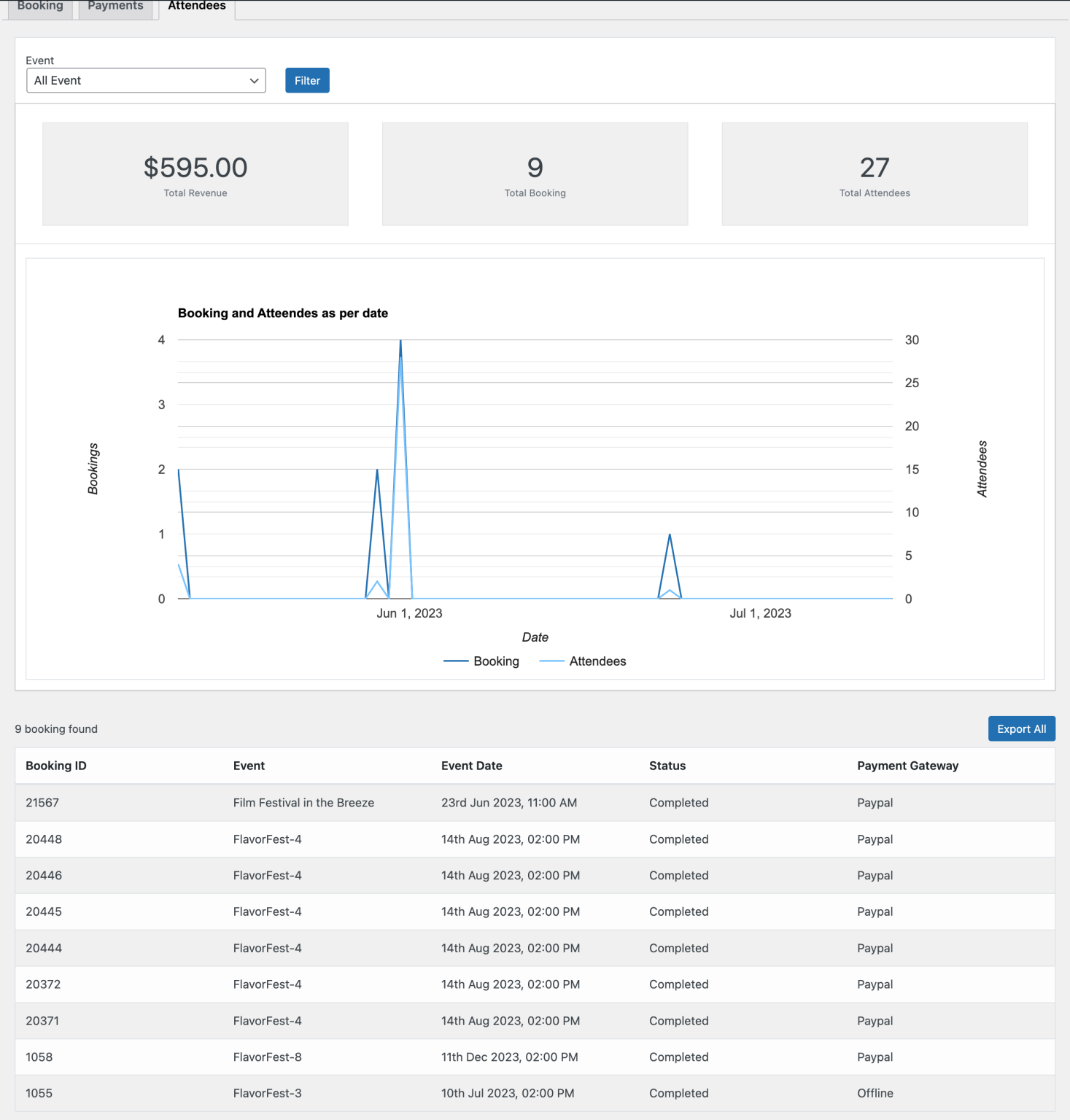The height and width of the screenshot is (1120, 1070).
Task: Click the peak spike on the chart
Action: 400,340
